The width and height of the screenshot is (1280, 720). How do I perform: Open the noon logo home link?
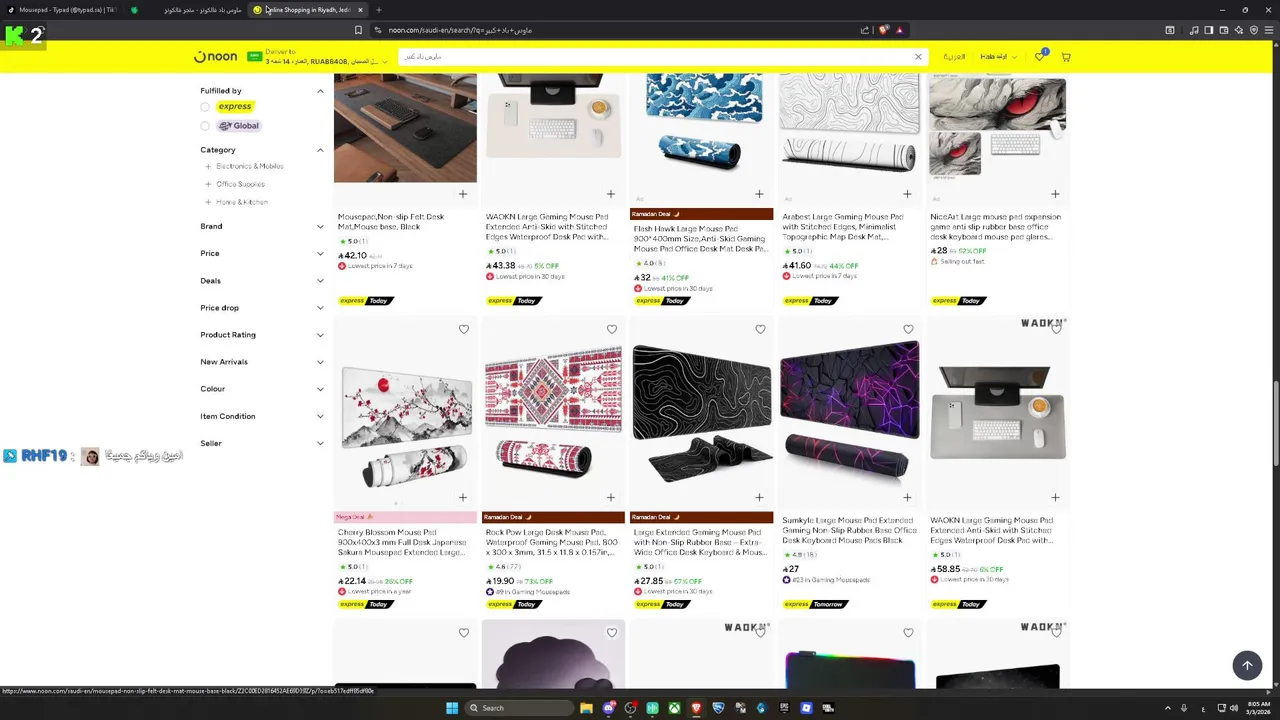coord(215,57)
